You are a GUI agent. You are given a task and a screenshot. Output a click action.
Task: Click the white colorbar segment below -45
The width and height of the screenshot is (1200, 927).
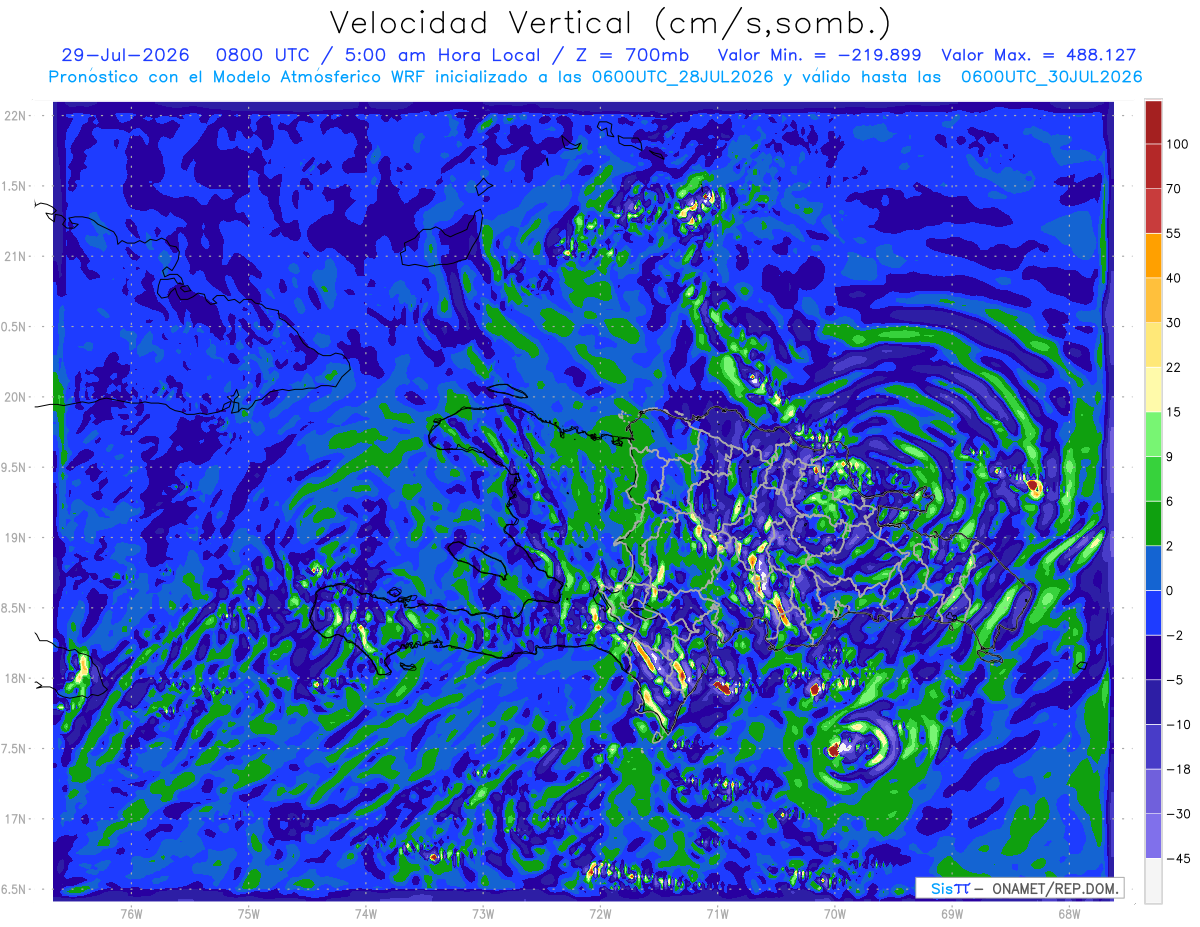pyautogui.click(x=1153, y=881)
